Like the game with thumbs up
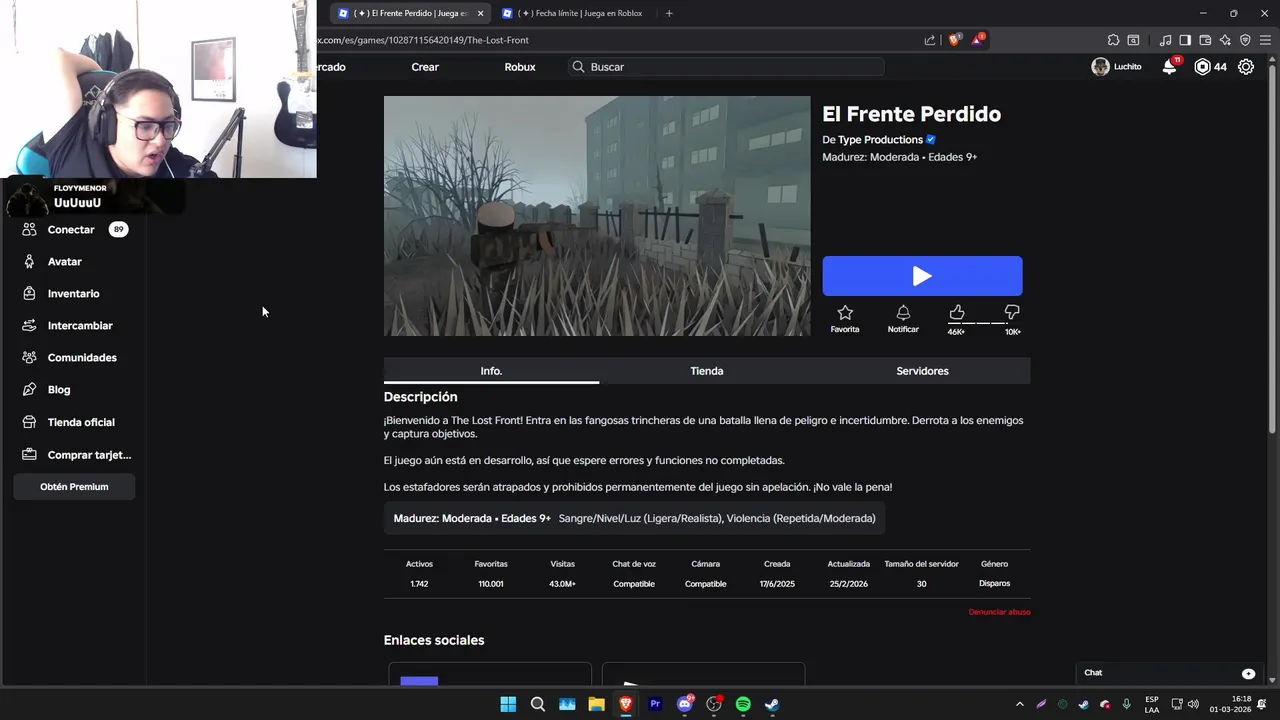Image resolution: width=1280 pixels, height=720 pixels. 957,313
